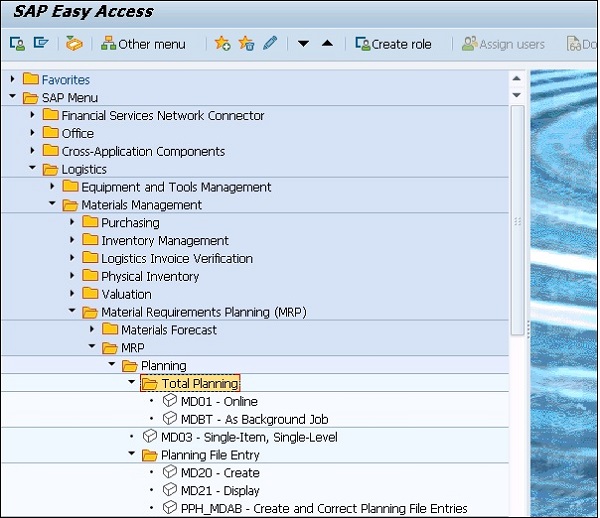This screenshot has height=518, width=600.
Task: Expand Financial Services Network Connector
Action: pos(33,115)
